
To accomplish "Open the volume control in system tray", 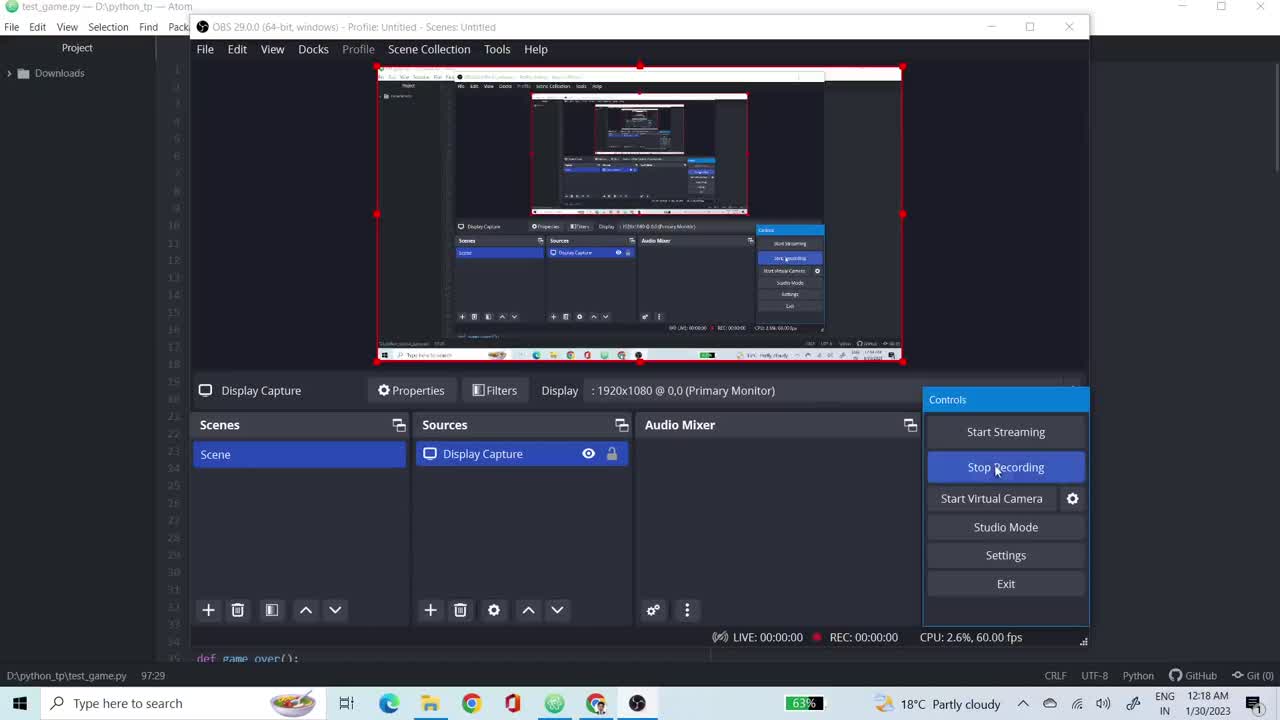I will pyautogui.click(x=1103, y=703).
